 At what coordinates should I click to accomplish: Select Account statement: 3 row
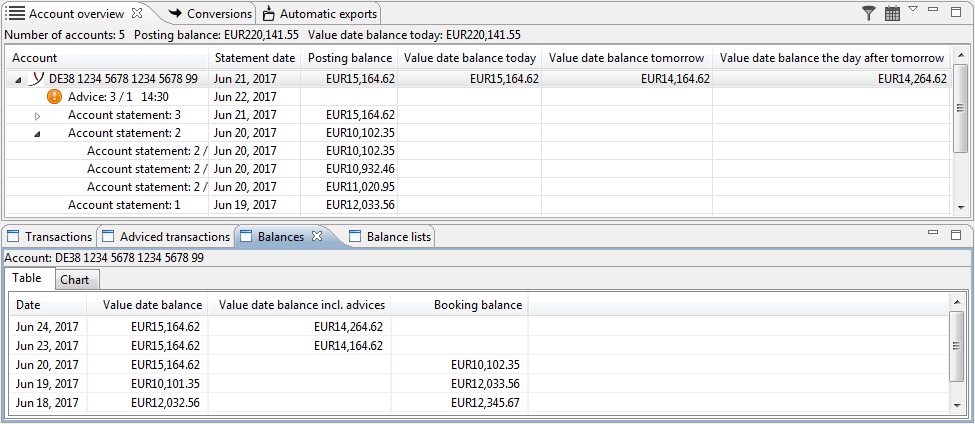[478, 115]
